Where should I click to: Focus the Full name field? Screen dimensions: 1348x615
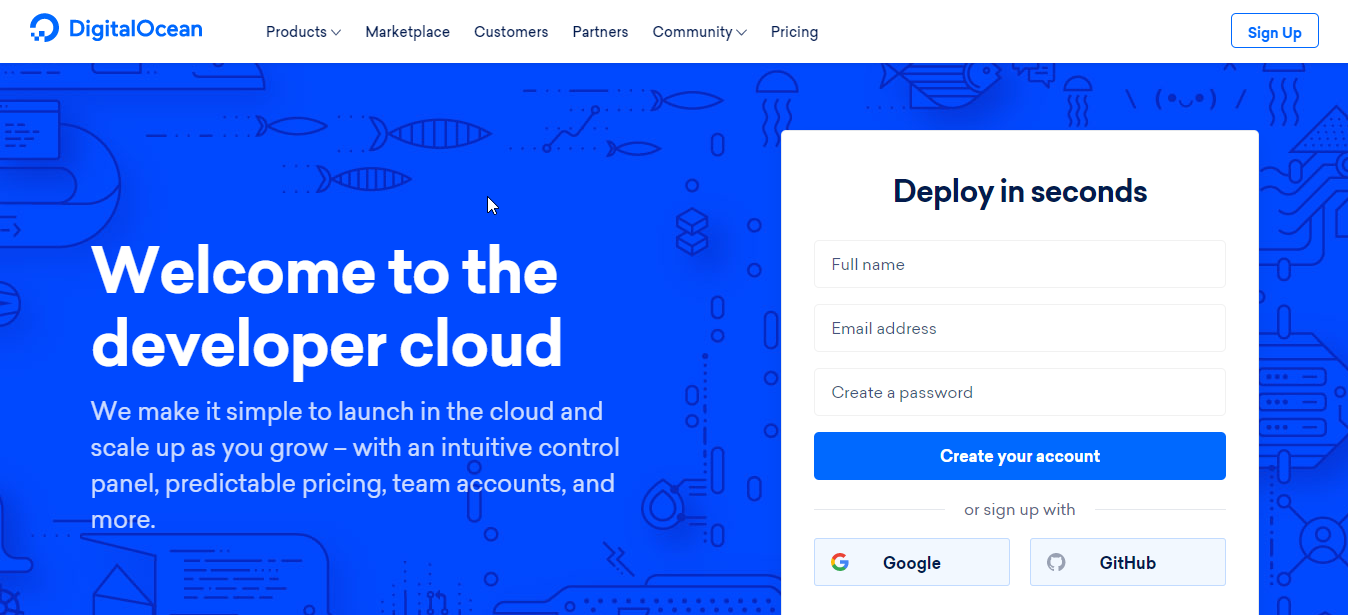(1019, 264)
